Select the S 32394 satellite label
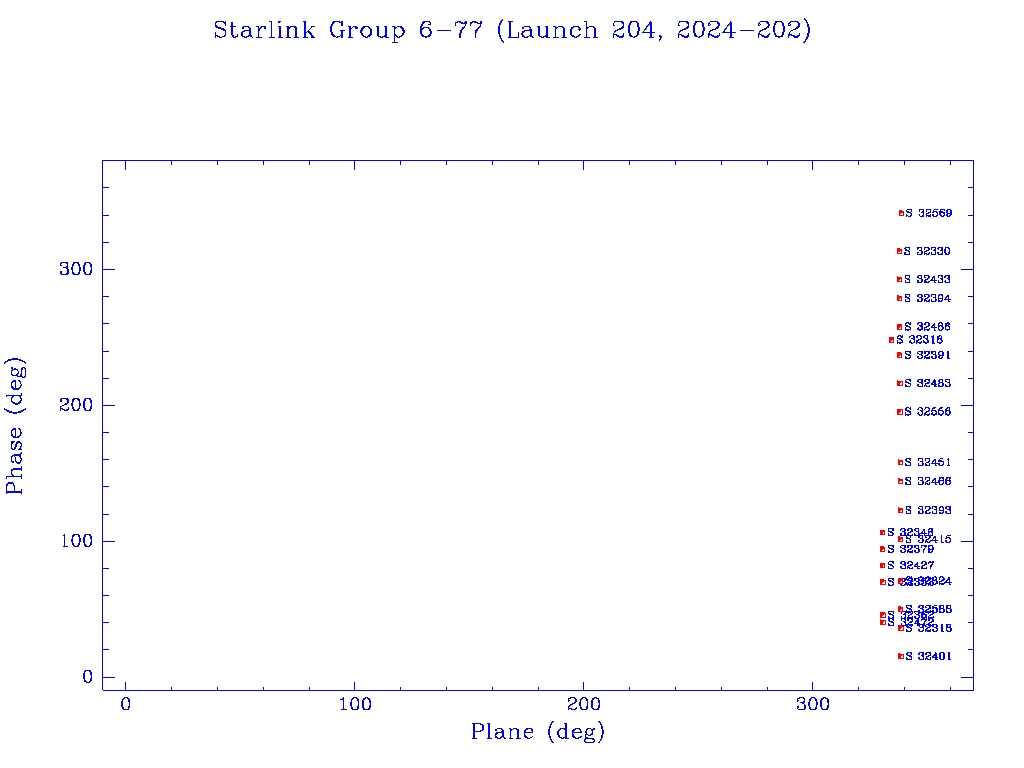This screenshot has width=1024, height=768. [x=927, y=298]
